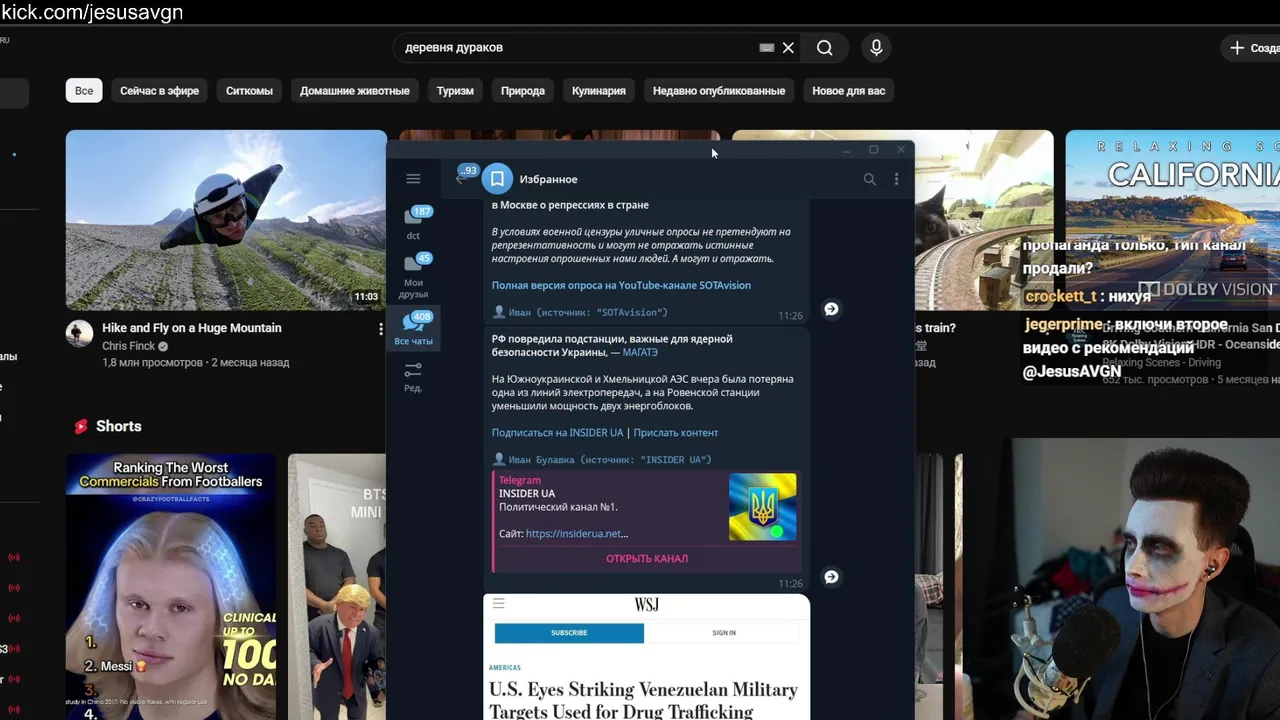Image resolution: width=1280 pixels, height=720 pixels.
Task: Click the Иван Булавка source signature line
Action: point(602,459)
